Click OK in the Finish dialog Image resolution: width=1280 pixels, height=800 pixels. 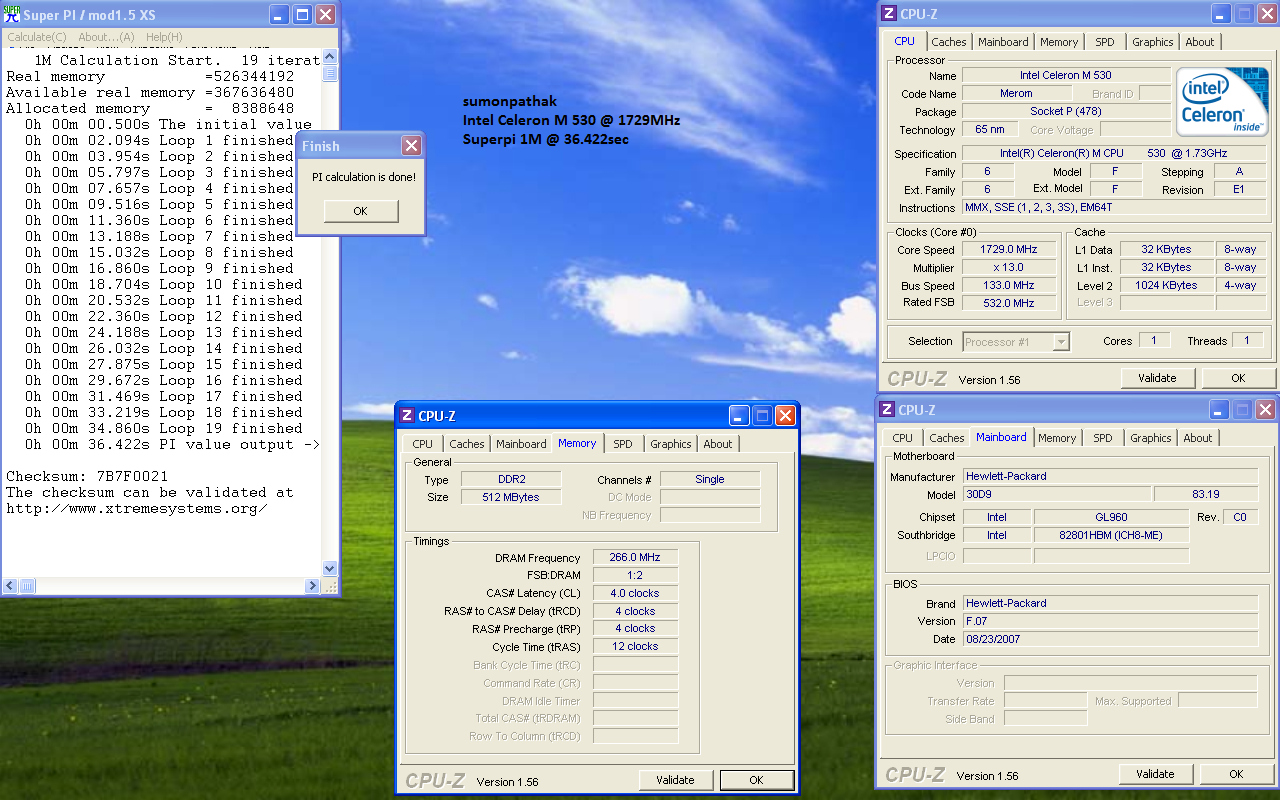[361, 211]
